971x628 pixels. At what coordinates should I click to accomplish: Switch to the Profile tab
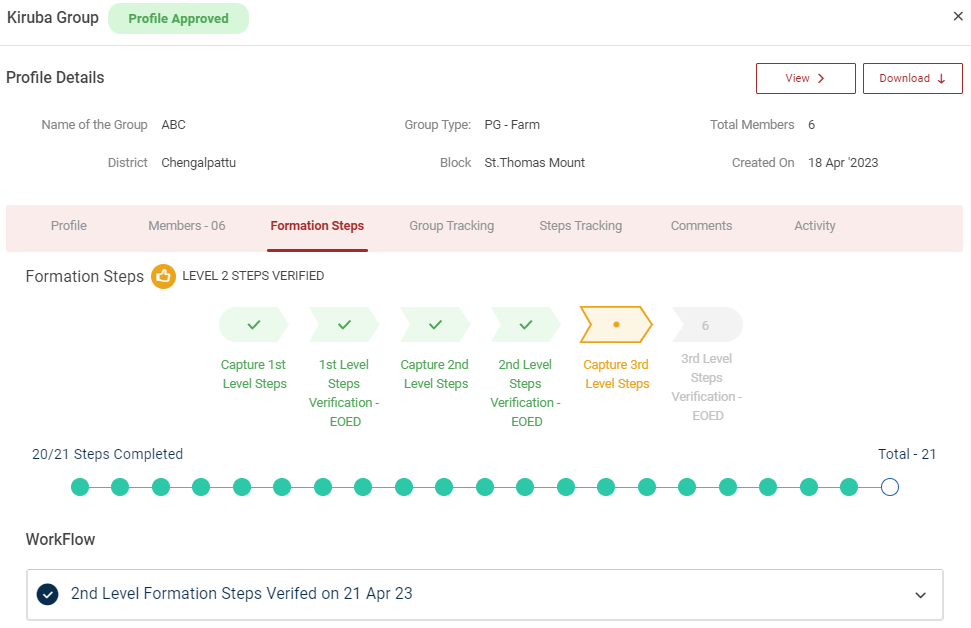pyautogui.click(x=69, y=226)
